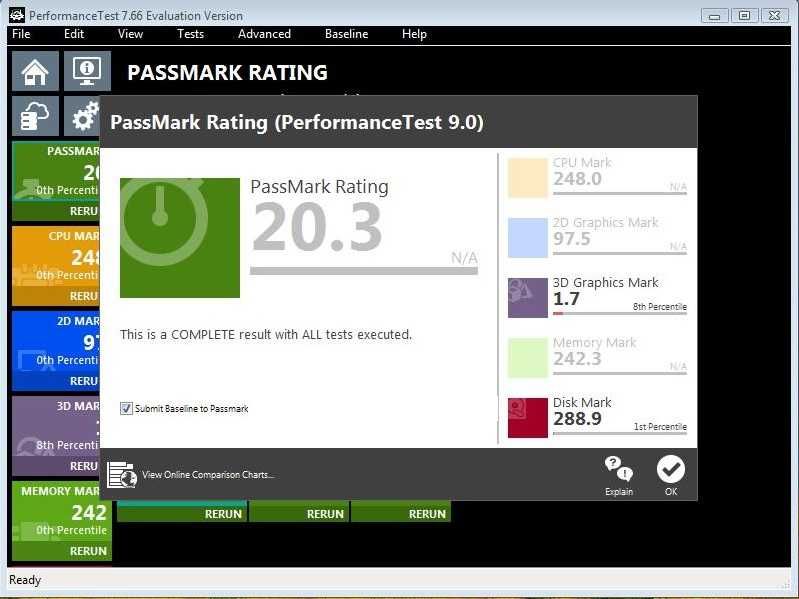Click the settings gears icon
Screen dimensions: 799x599
click(83, 116)
